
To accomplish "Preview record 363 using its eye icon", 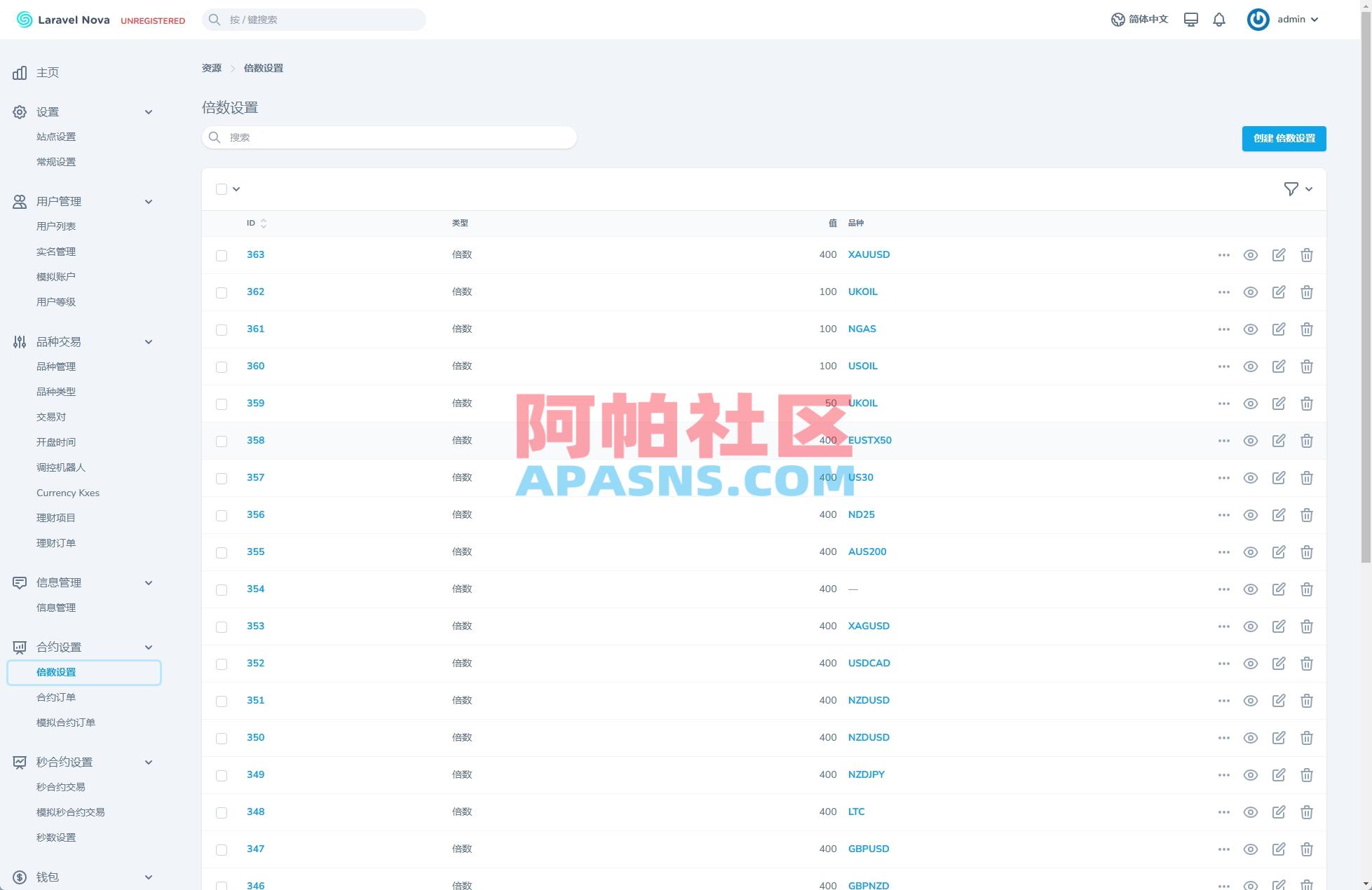I will click(x=1250, y=255).
